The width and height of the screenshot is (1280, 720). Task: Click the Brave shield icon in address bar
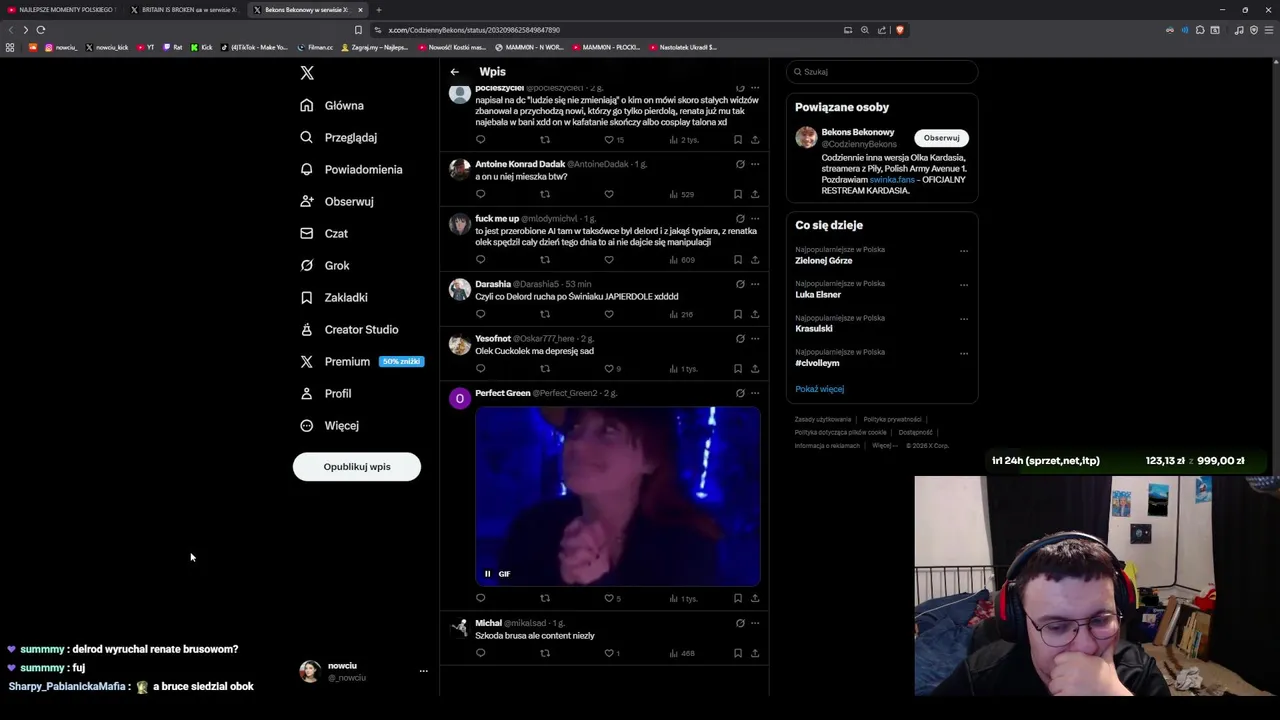click(899, 30)
